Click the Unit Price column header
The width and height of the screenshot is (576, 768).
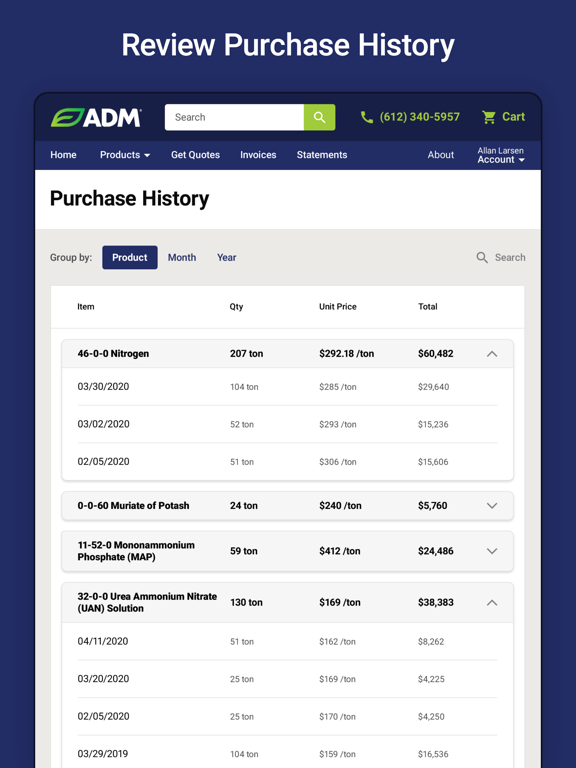click(337, 307)
